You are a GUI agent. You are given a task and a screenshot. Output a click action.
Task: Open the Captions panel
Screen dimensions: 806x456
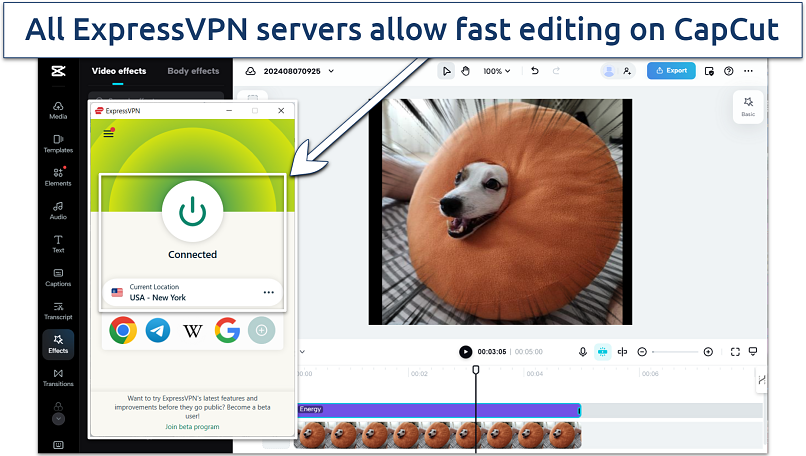pyautogui.click(x=58, y=278)
